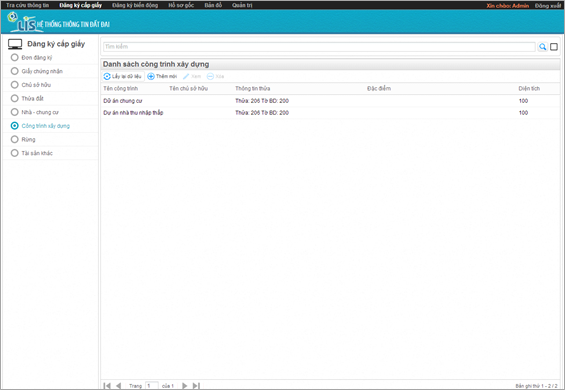This screenshot has width=565, height=390.
Task: Select the Giấy chứng nhận radio option
Action: [14, 71]
